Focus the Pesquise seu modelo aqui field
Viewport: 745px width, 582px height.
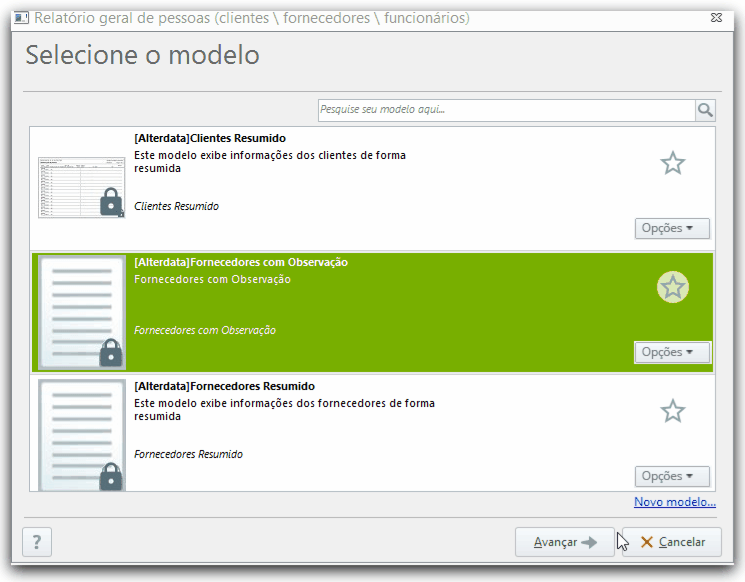pyautogui.click(x=506, y=110)
